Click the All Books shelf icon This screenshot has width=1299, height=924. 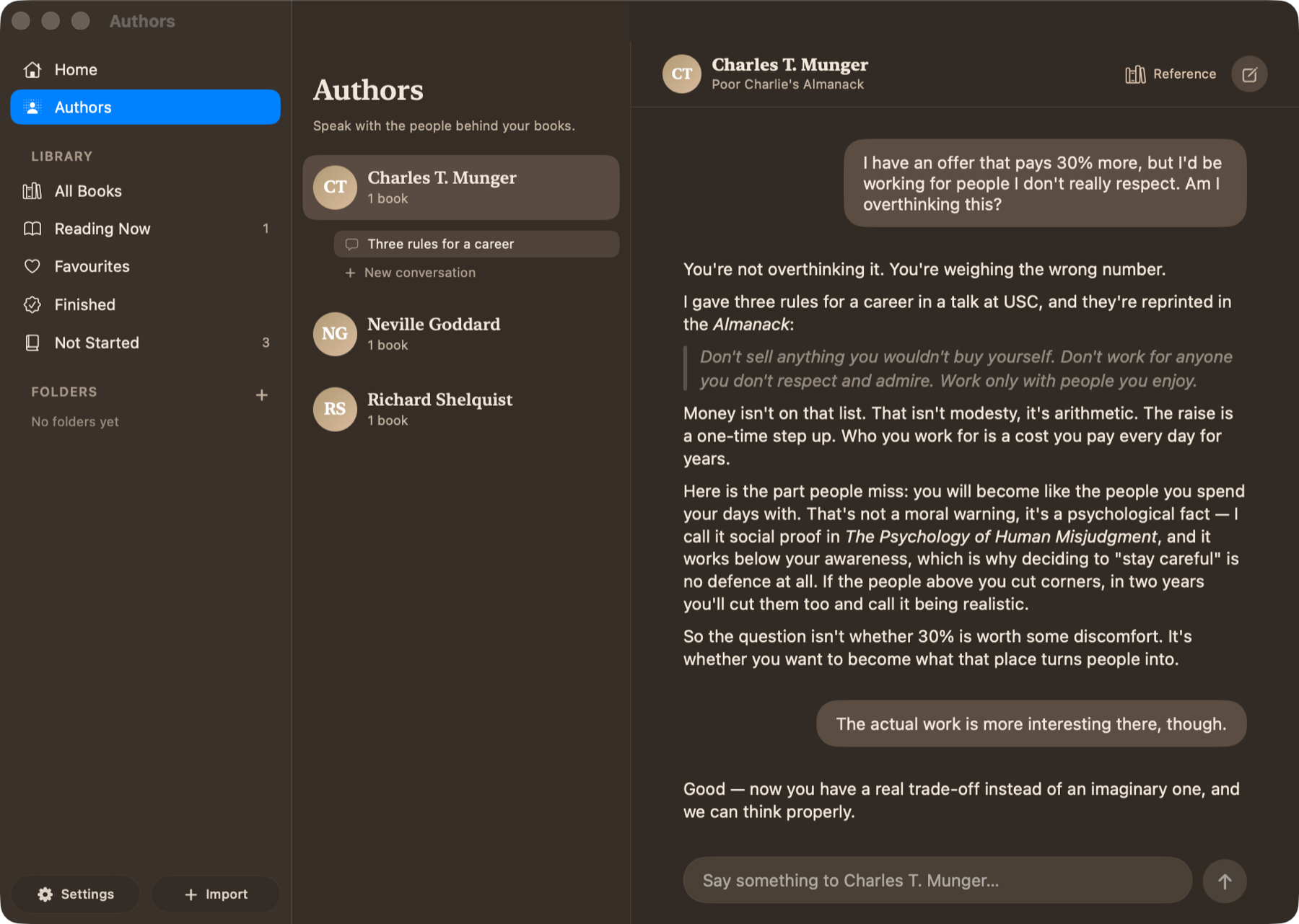click(32, 191)
